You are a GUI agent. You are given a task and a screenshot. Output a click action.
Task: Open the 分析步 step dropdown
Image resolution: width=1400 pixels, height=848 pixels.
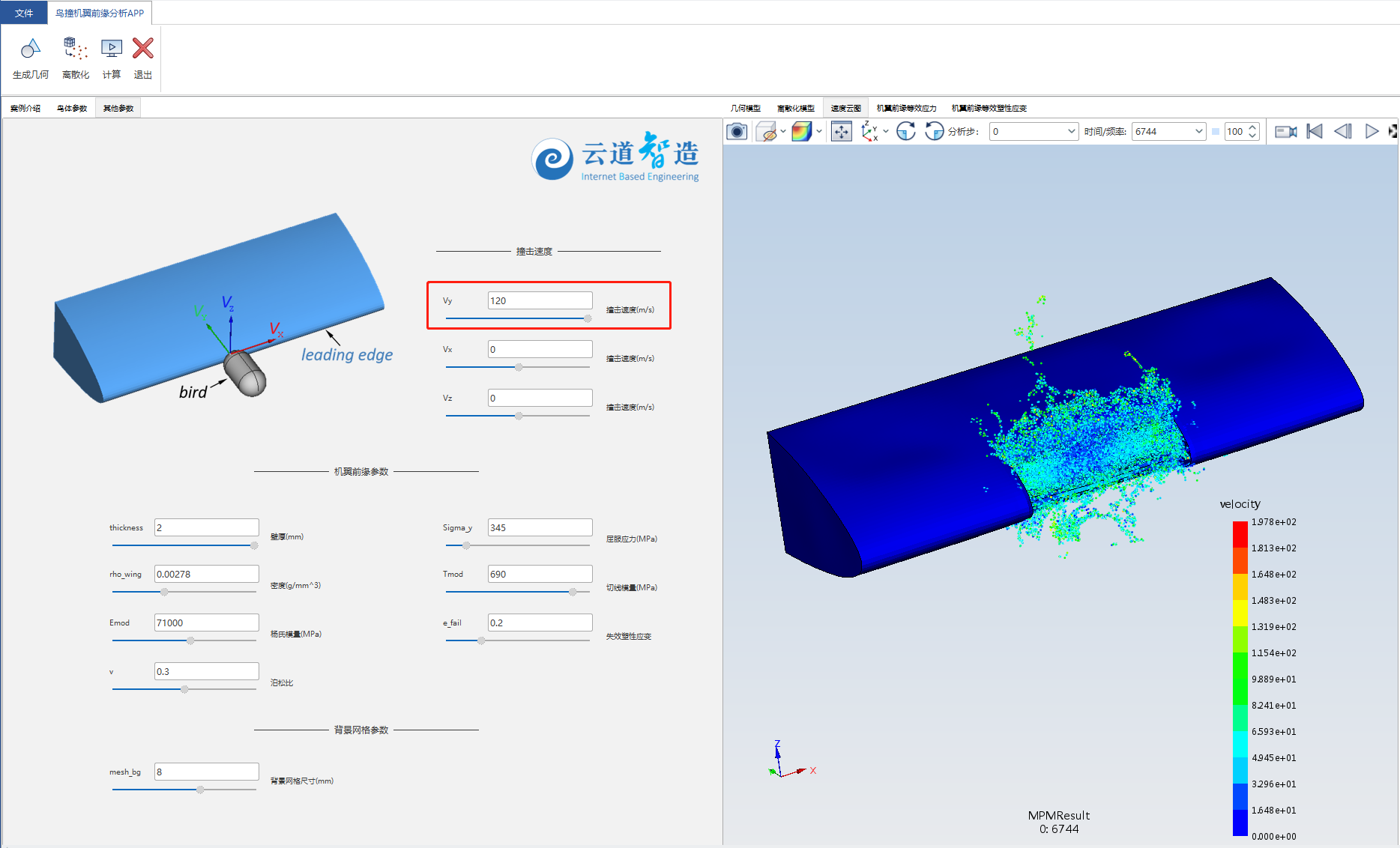[x=1034, y=132]
